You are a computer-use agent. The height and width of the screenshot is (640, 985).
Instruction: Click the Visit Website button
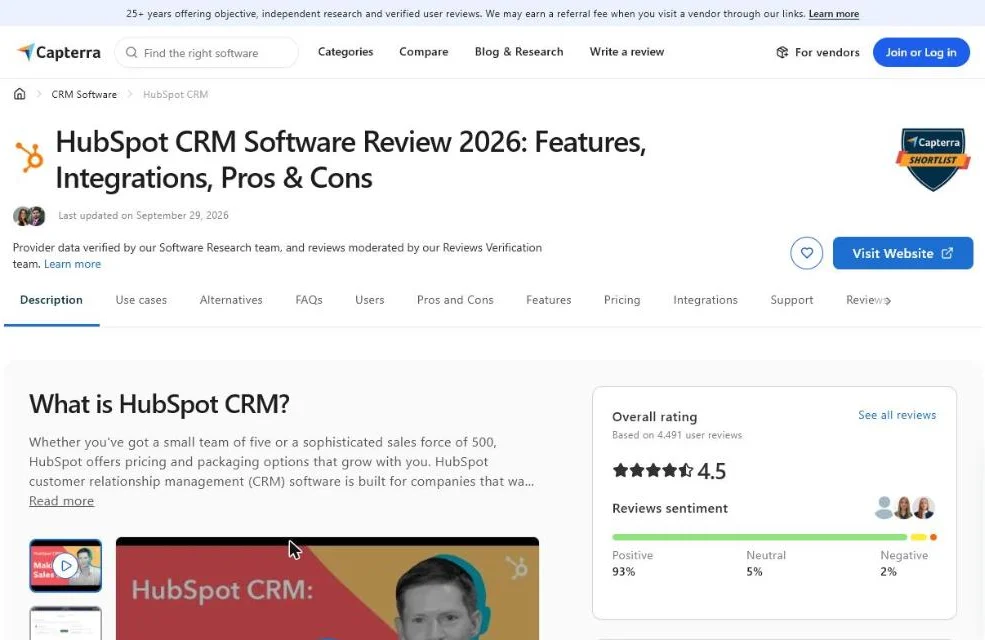pyautogui.click(x=903, y=253)
